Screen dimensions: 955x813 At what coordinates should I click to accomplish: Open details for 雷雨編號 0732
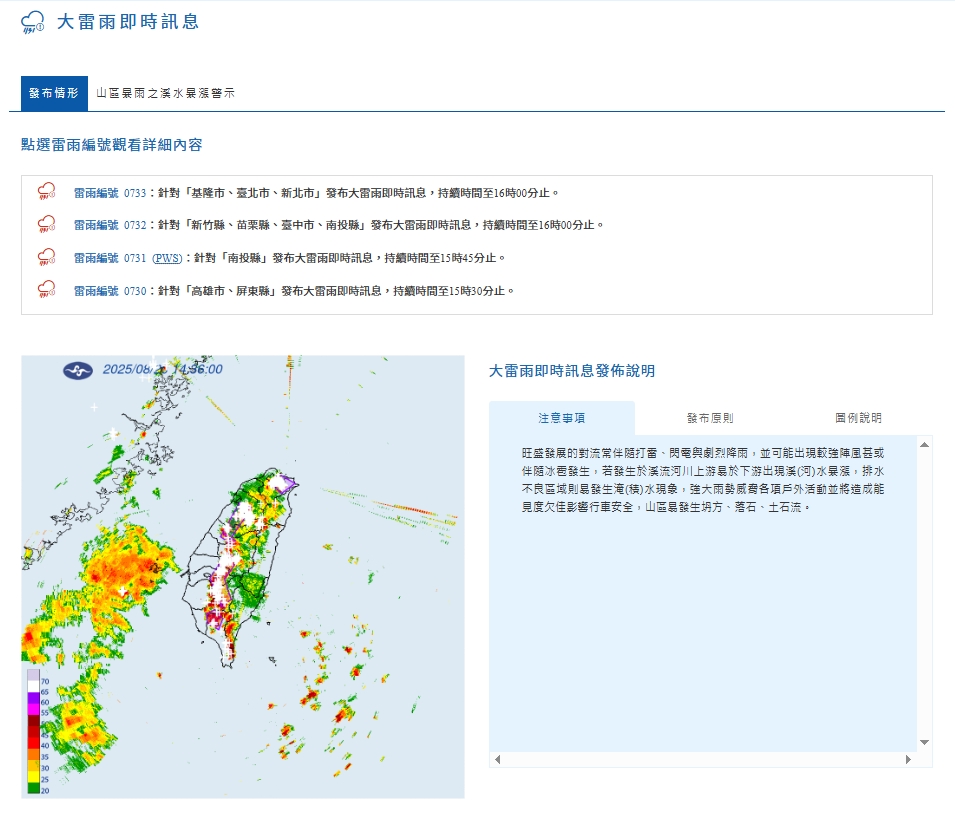[110, 225]
